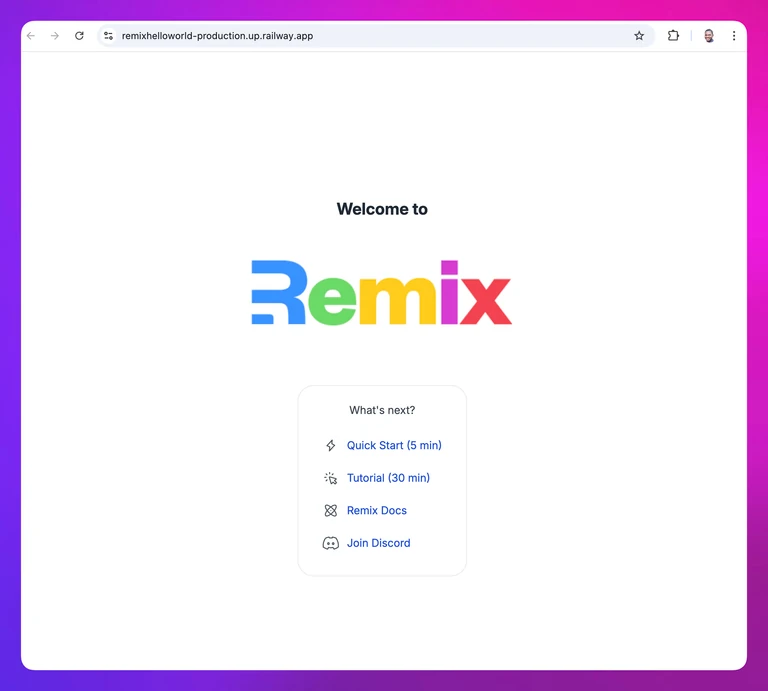This screenshot has height=691, width=768.
Task: Click the colorful Remix logo
Action: (382, 292)
